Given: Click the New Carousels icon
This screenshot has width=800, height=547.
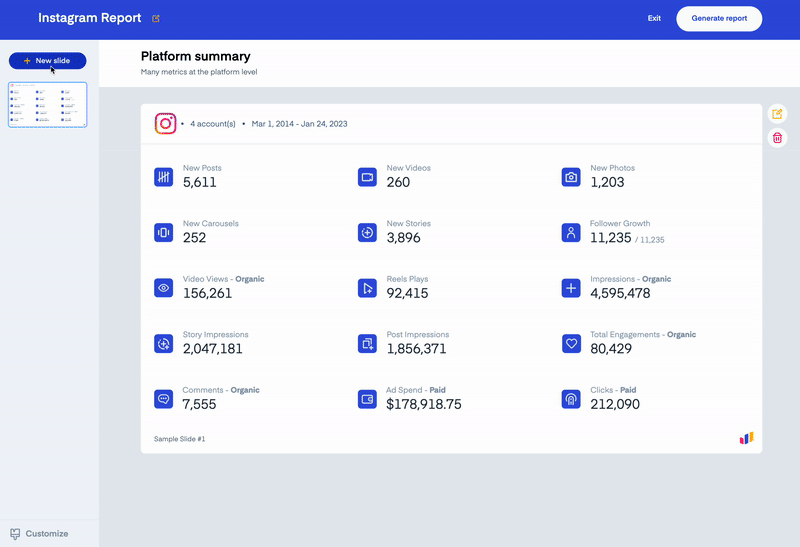Looking at the screenshot, I should 163,233.
